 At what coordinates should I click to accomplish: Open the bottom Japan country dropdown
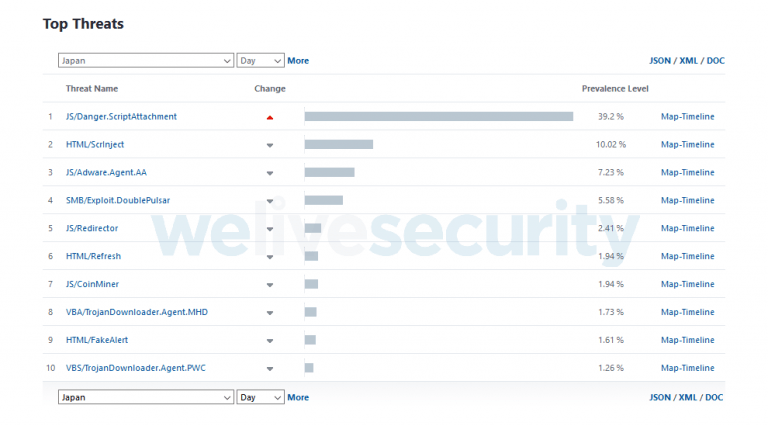pyautogui.click(x=145, y=397)
